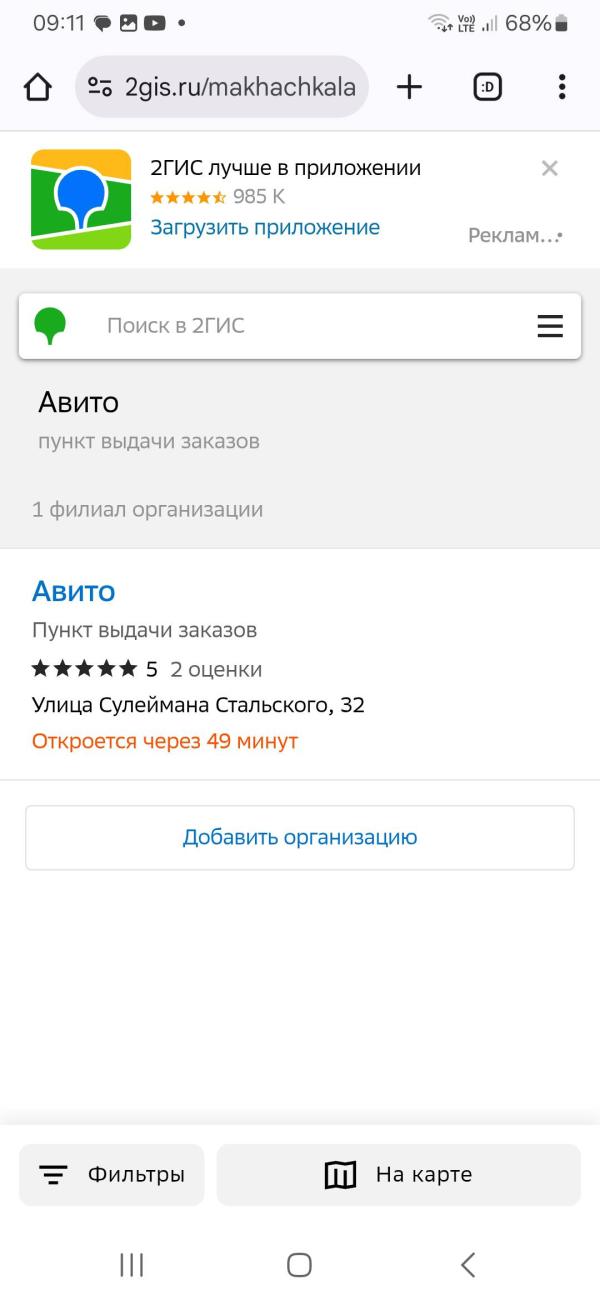Image resolution: width=600 pixels, height=1299 pixels.
Task: Show results На карте
Action: click(398, 1175)
